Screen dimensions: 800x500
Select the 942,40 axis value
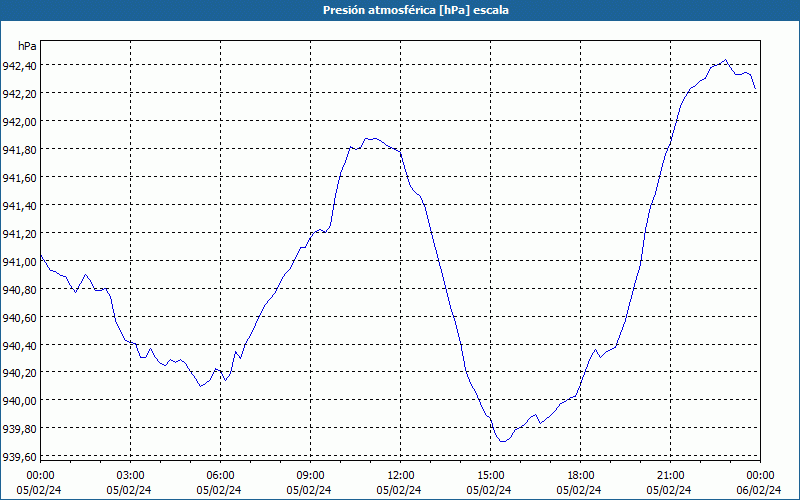(19, 65)
